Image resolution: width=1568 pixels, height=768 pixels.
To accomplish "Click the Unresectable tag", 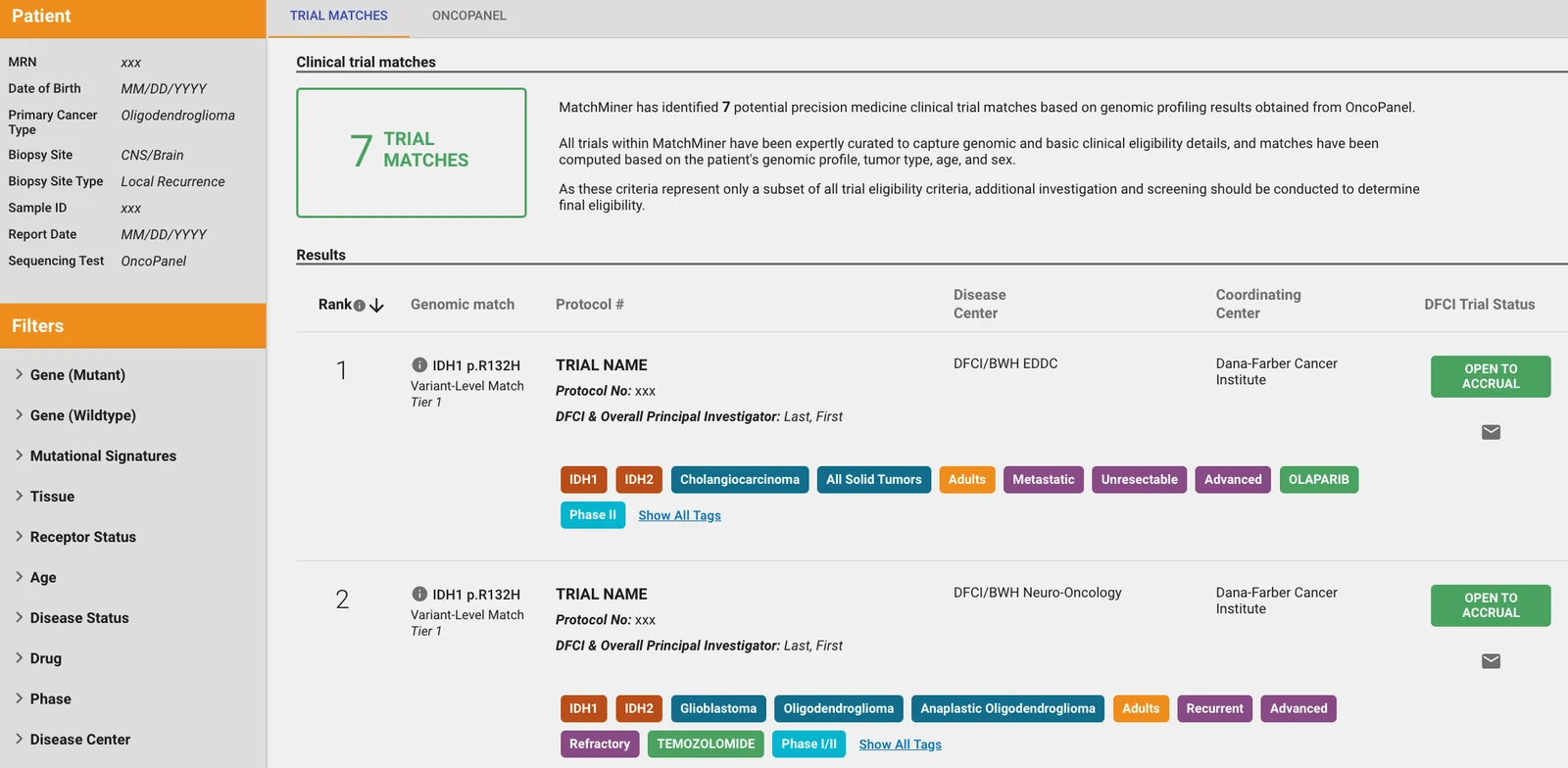I will tap(1140, 480).
